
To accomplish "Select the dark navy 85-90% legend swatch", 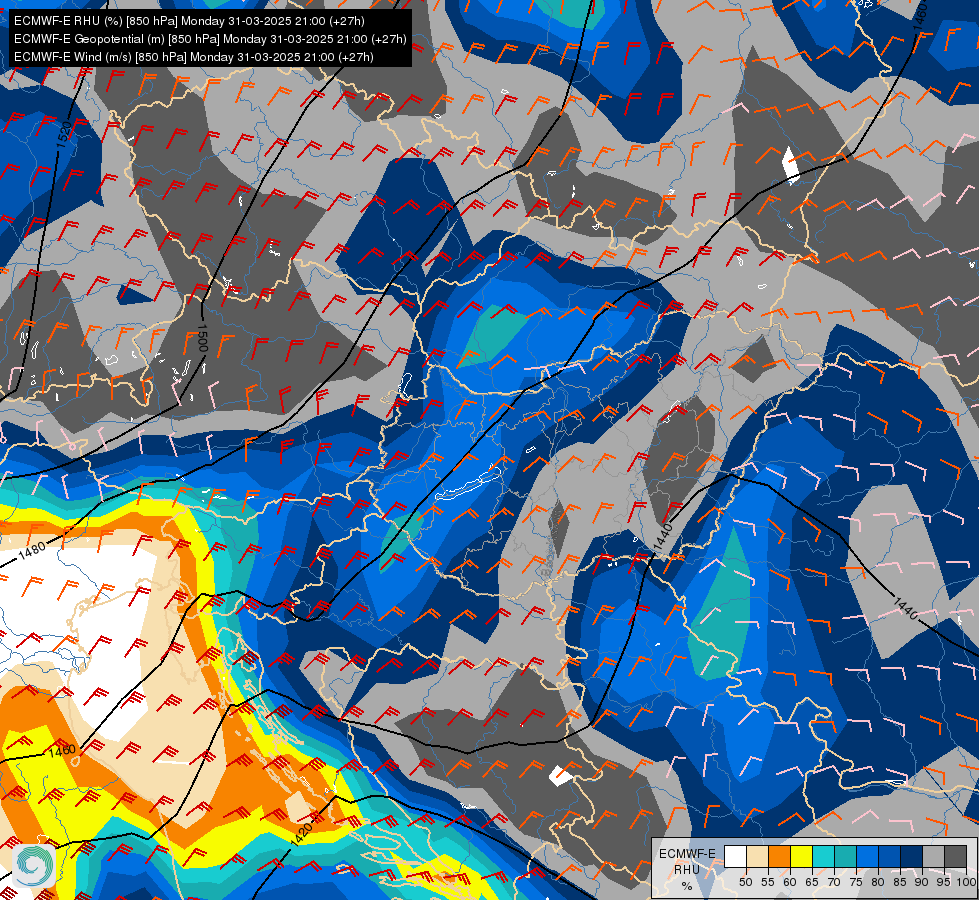I will click(912, 856).
